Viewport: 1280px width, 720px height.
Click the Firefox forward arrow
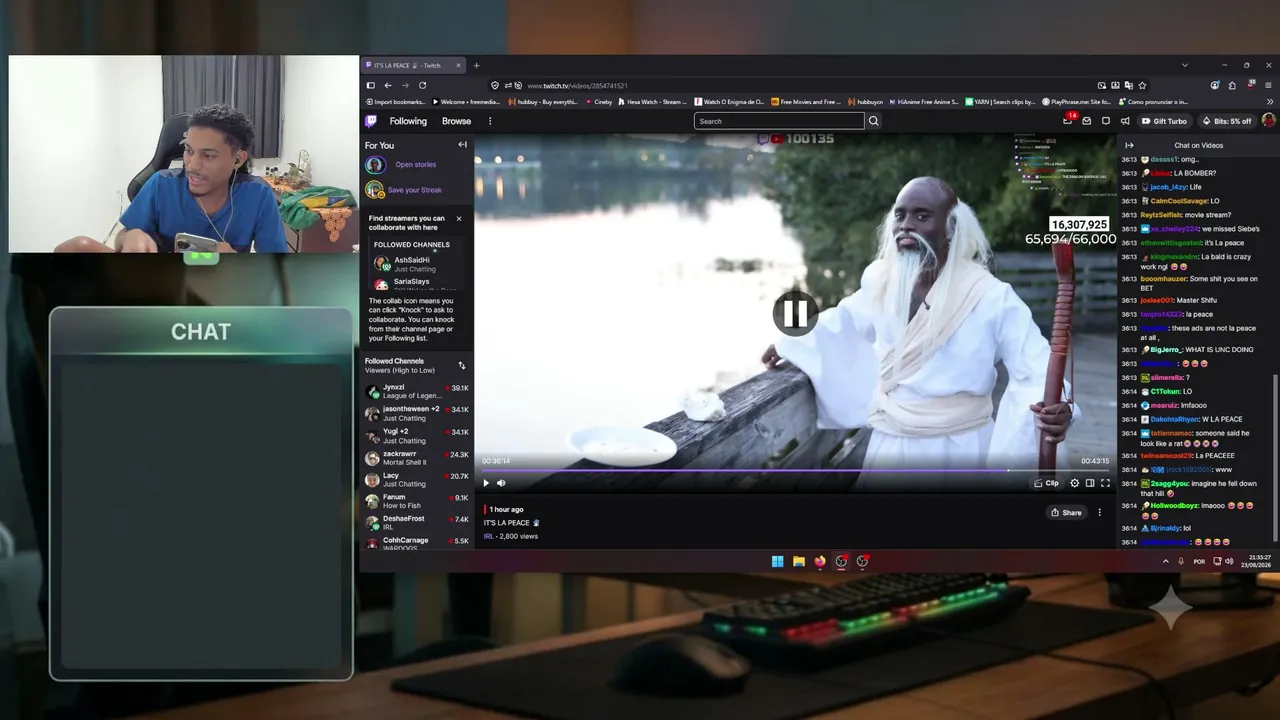(x=405, y=85)
